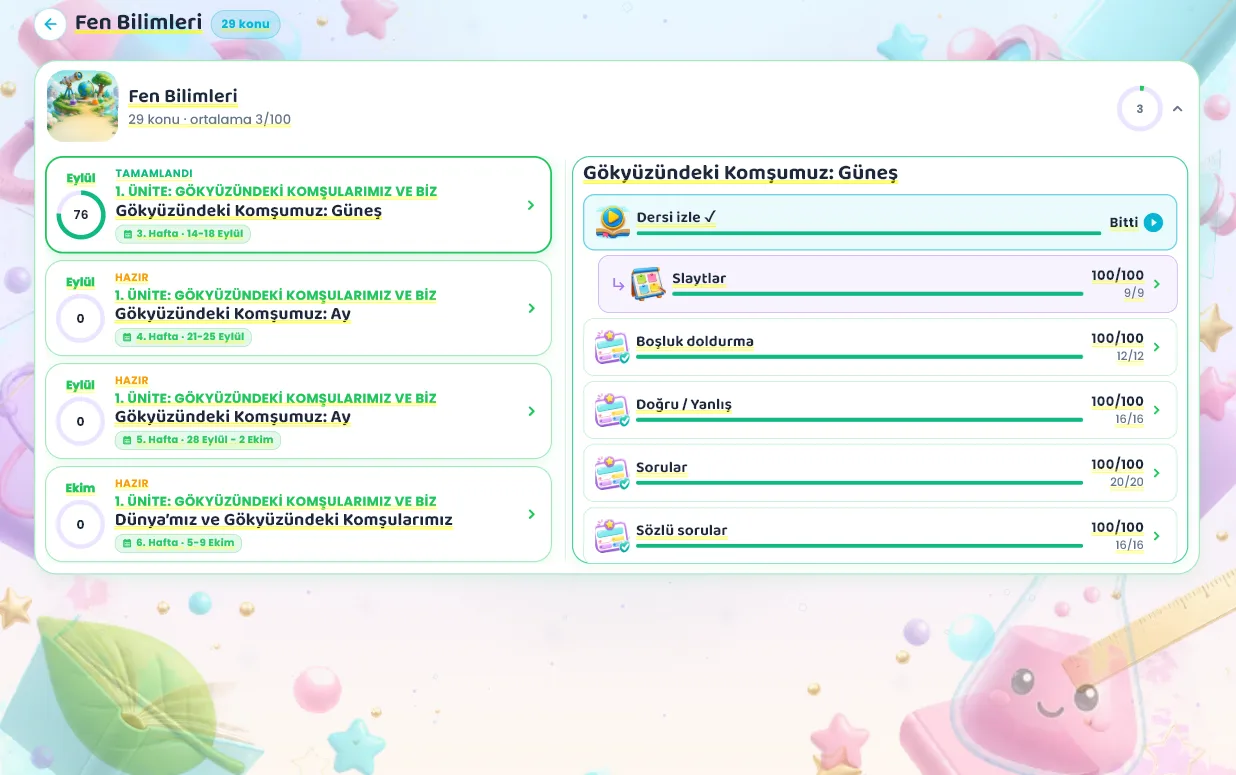Click the TAMAMLANDI status label
This screenshot has width=1236, height=775.
coord(154,173)
